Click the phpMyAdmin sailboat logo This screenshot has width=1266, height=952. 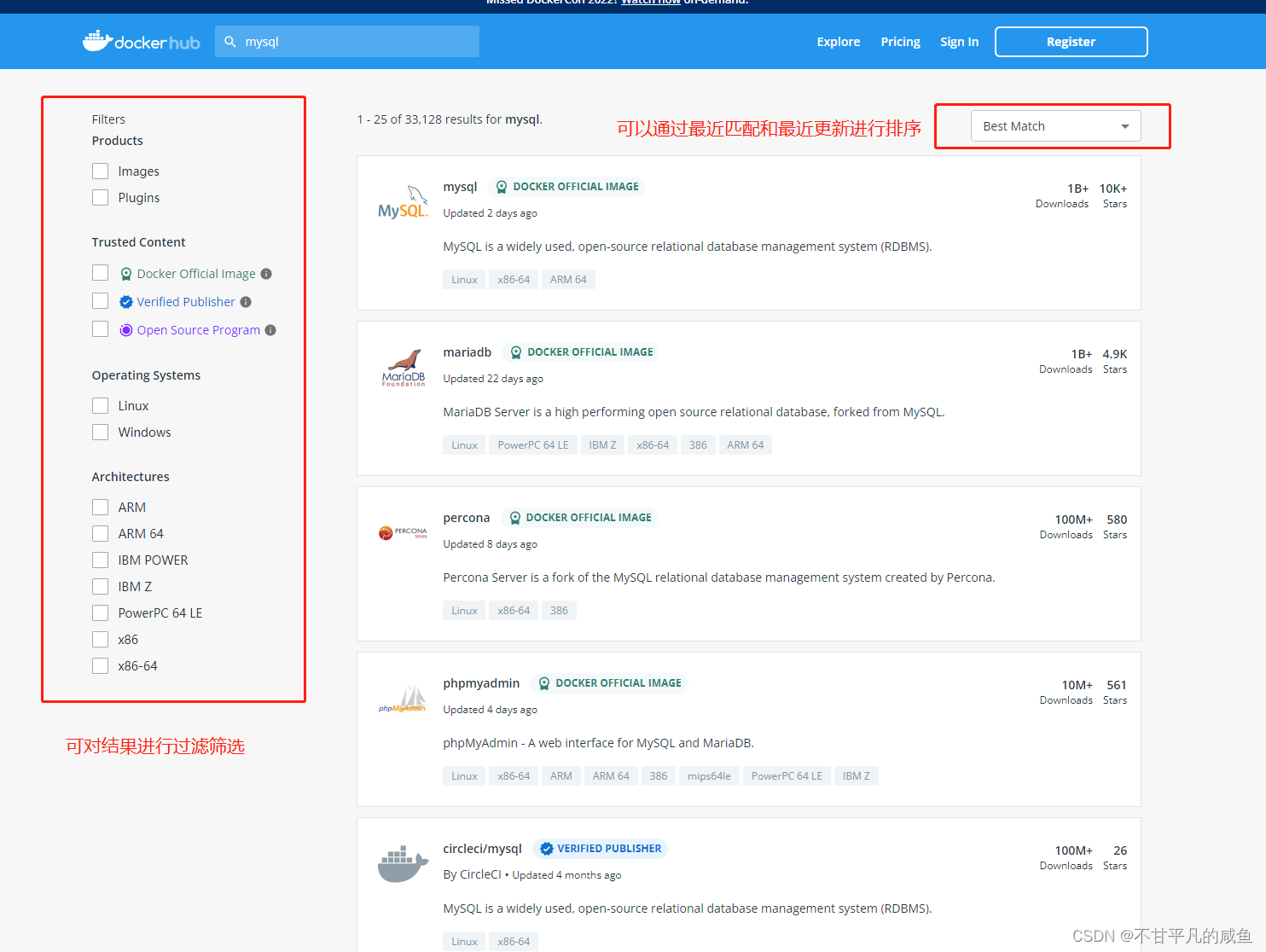click(x=403, y=699)
